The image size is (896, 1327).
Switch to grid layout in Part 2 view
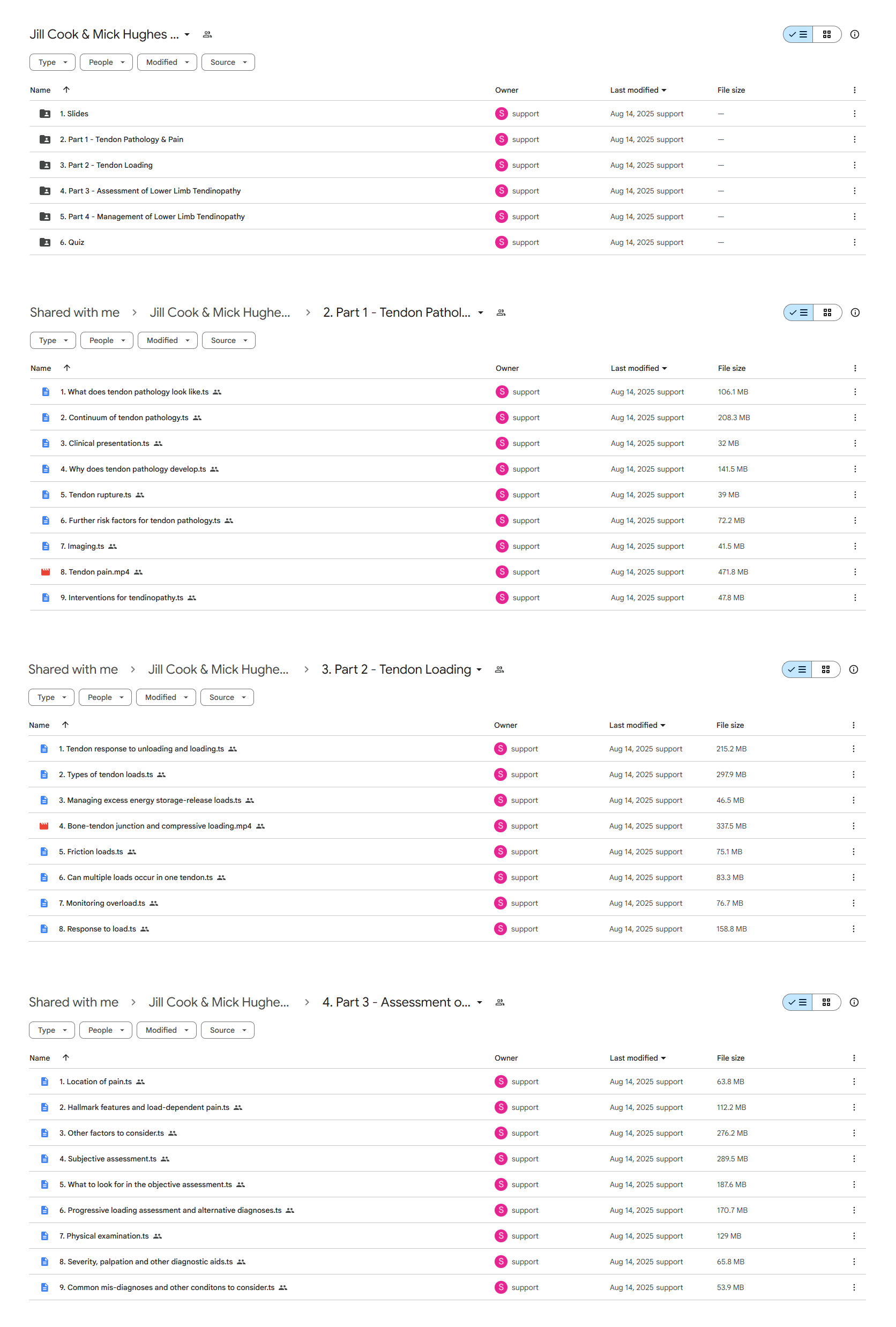[x=825, y=669]
